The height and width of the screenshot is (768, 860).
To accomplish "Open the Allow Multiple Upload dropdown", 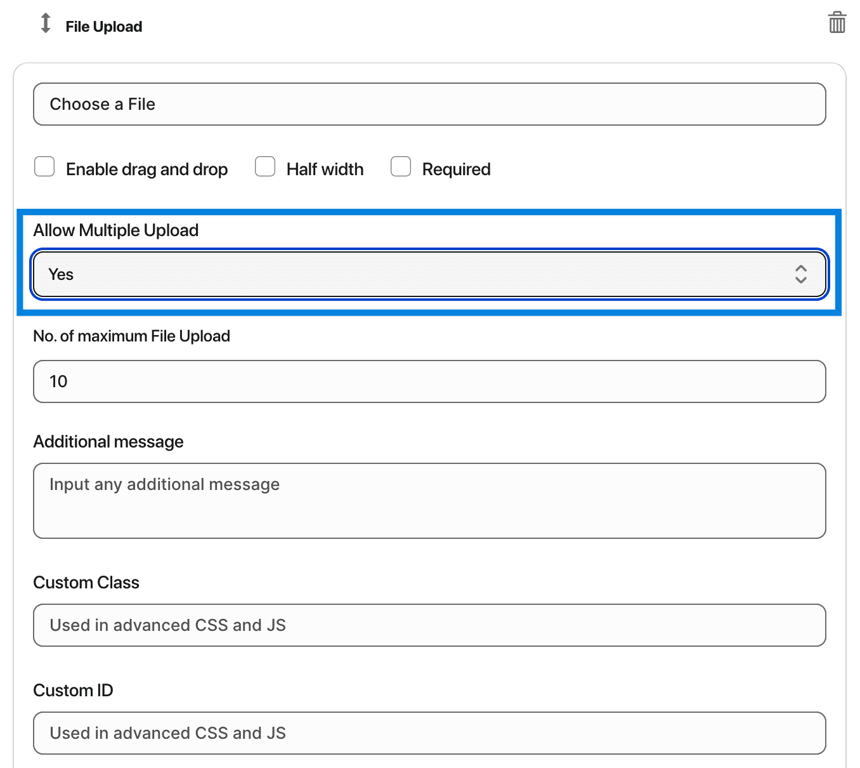I will pos(429,274).
